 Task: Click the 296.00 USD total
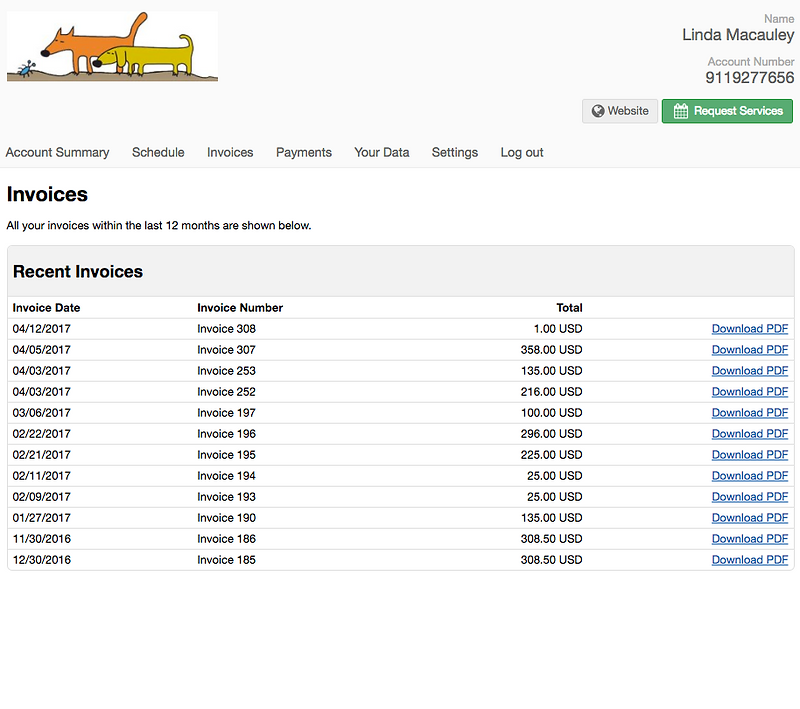coord(552,434)
